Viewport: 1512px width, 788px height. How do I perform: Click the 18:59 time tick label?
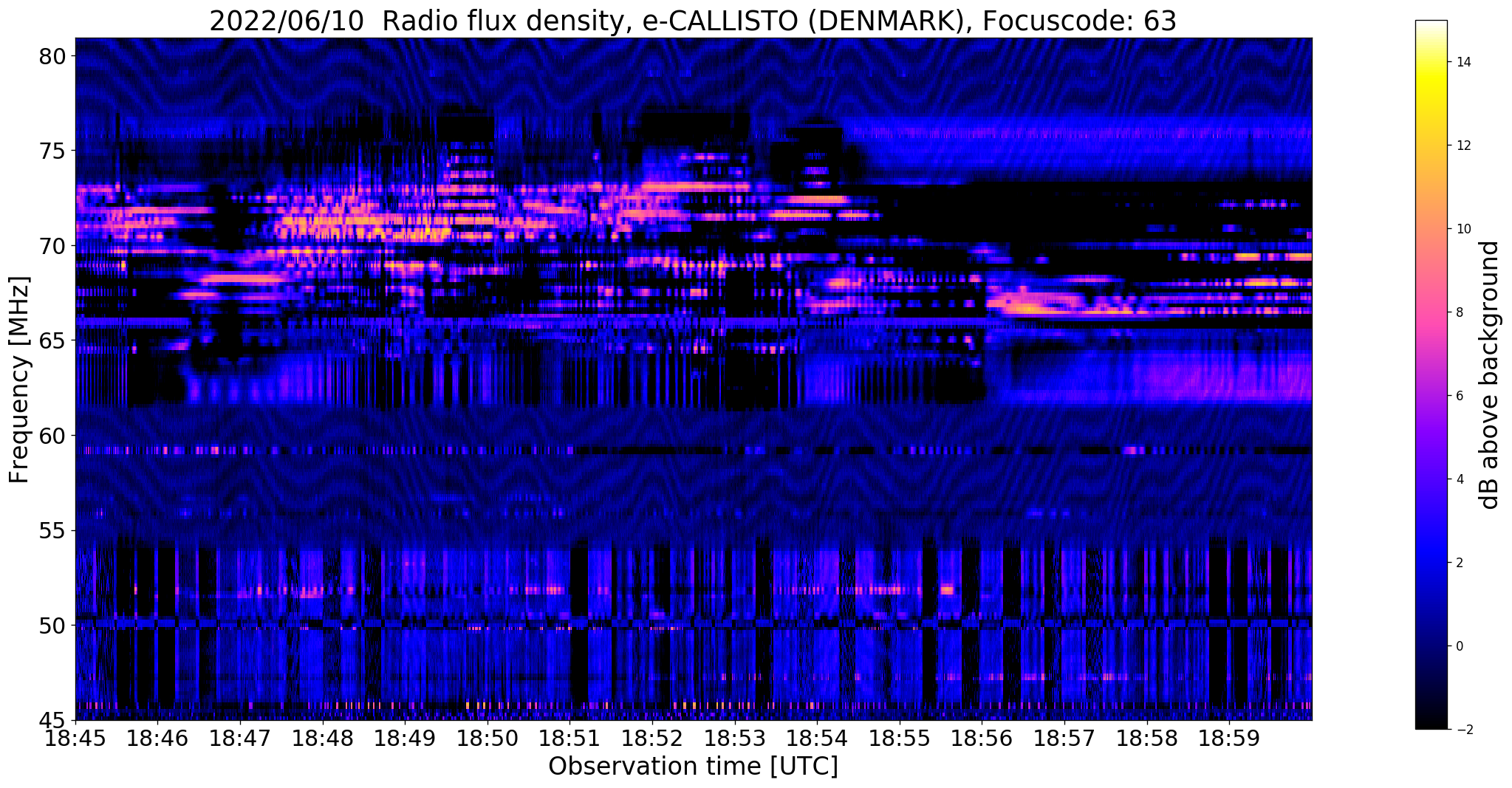point(1229,738)
